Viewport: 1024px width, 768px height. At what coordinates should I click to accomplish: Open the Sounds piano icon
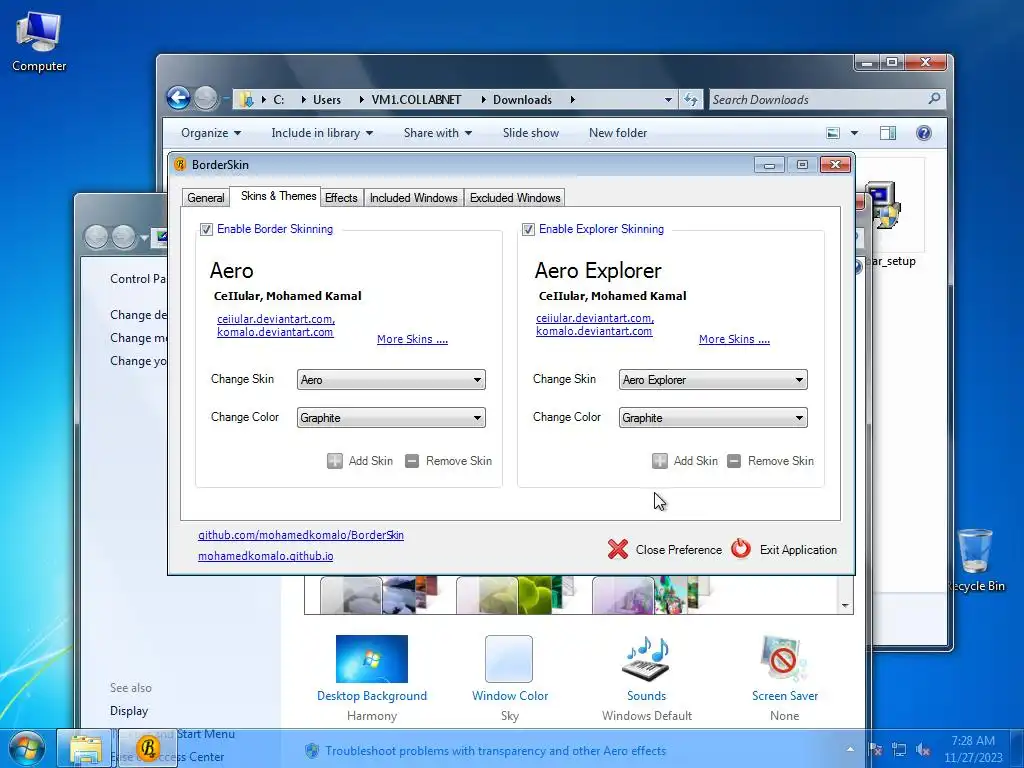[647, 659]
